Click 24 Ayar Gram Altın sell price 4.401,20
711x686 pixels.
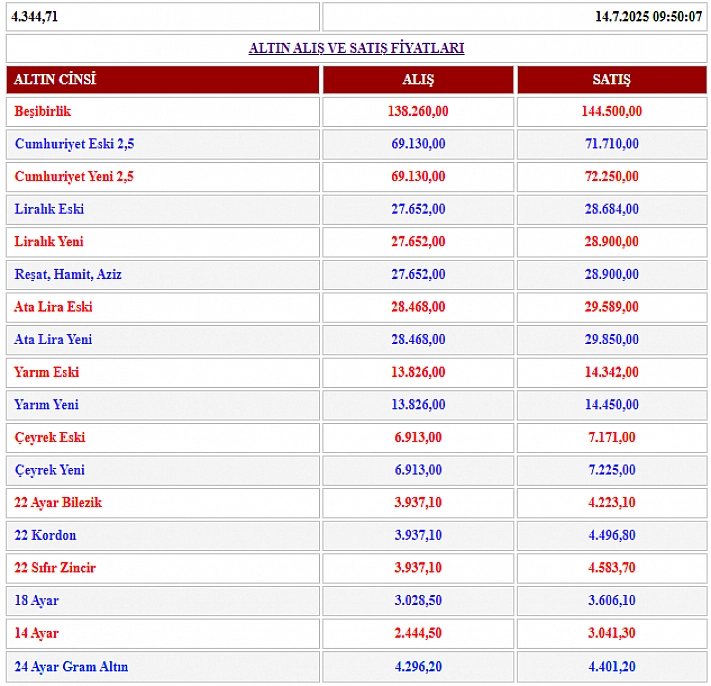coord(611,667)
